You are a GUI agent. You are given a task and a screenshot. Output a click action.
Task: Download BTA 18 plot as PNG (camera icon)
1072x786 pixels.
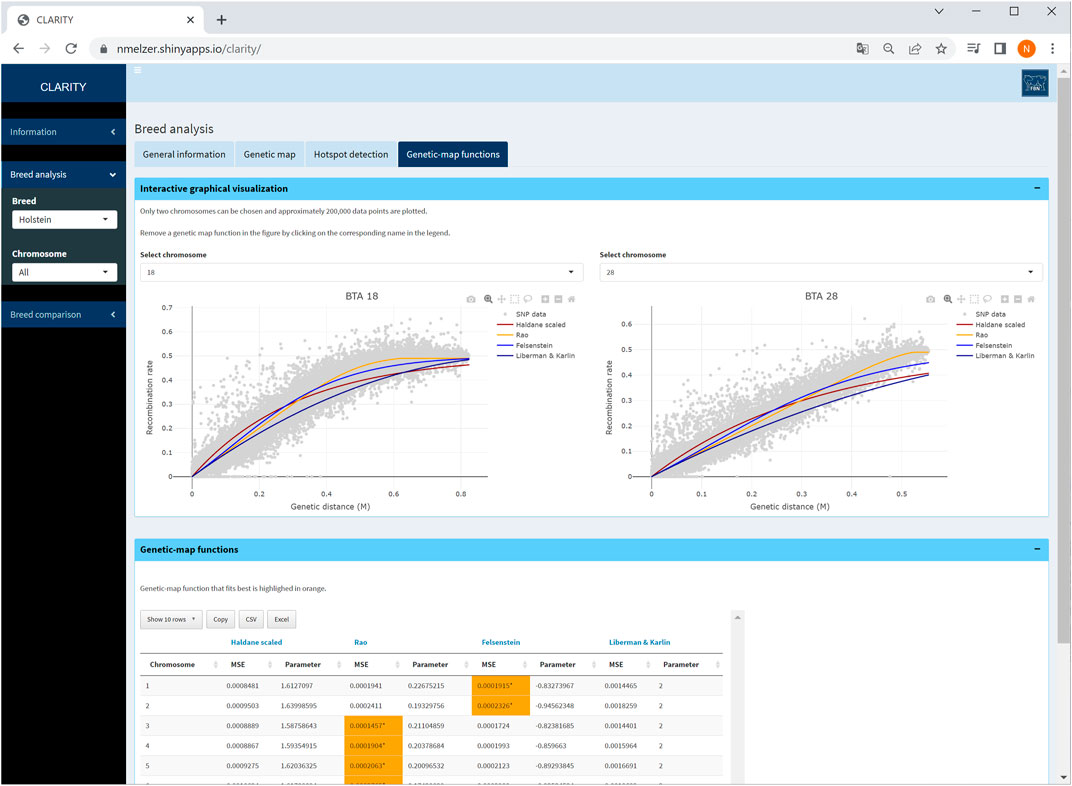(x=471, y=299)
